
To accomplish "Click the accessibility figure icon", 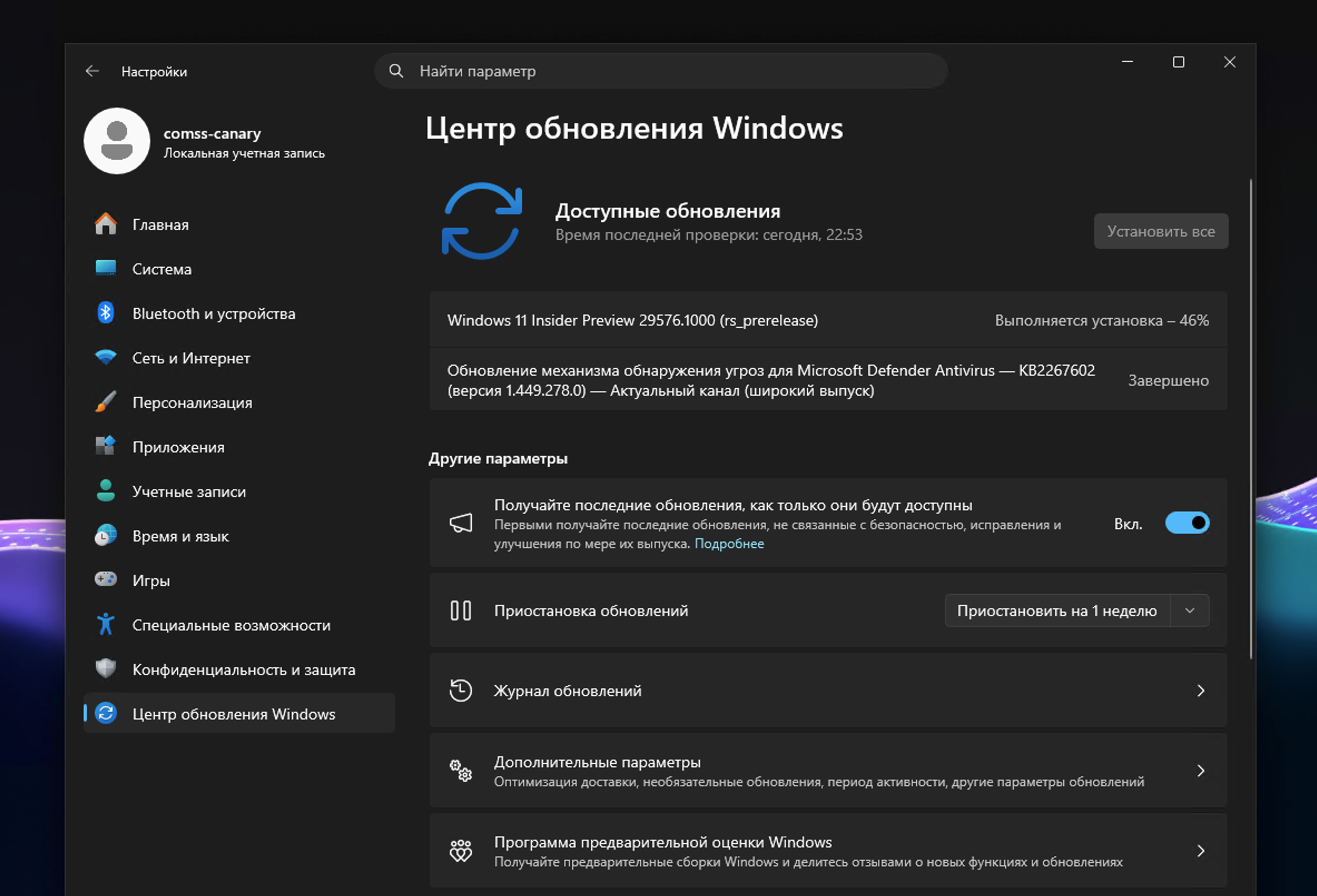I will [x=106, y=624].
